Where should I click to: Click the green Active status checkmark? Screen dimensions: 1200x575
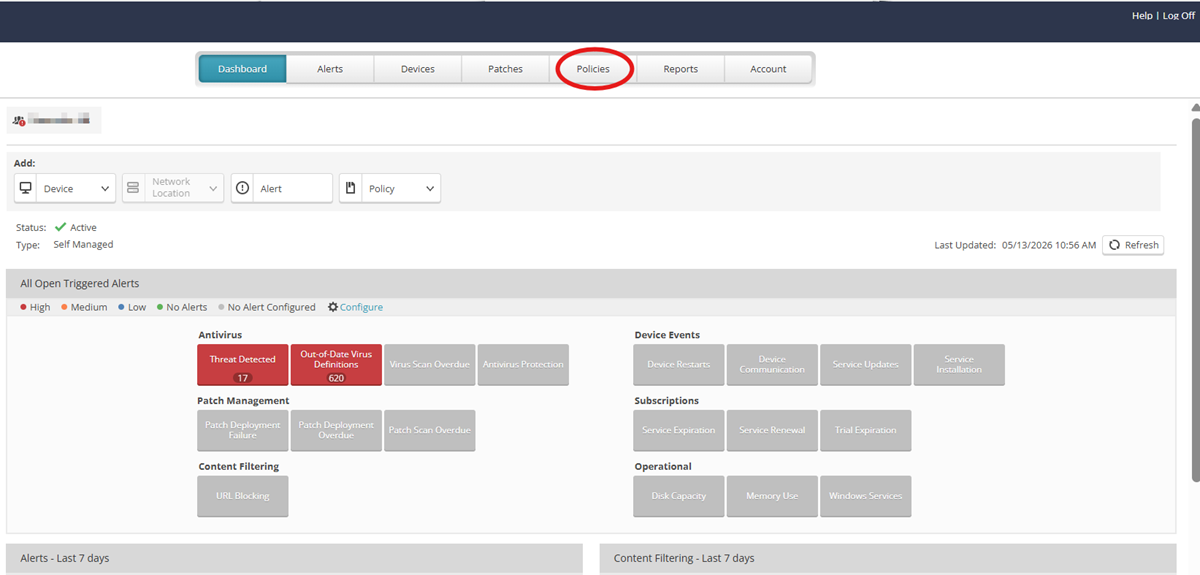(x=61, y=227)
